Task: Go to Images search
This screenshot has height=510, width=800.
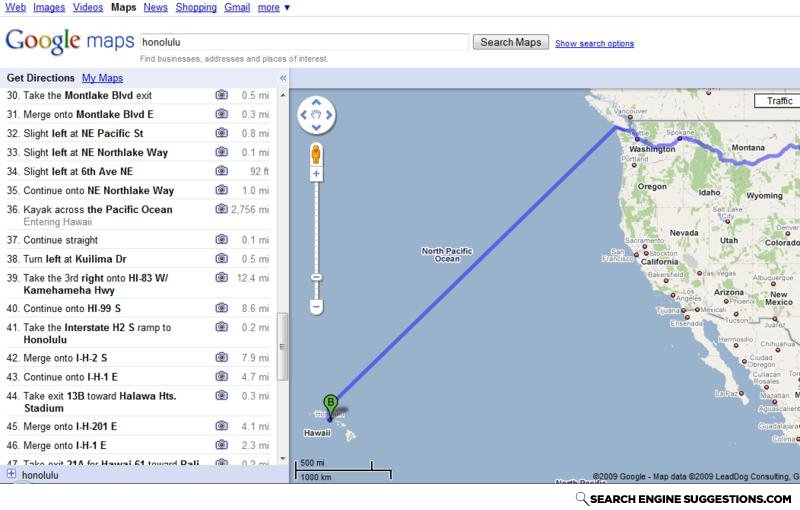Action: 49,8
